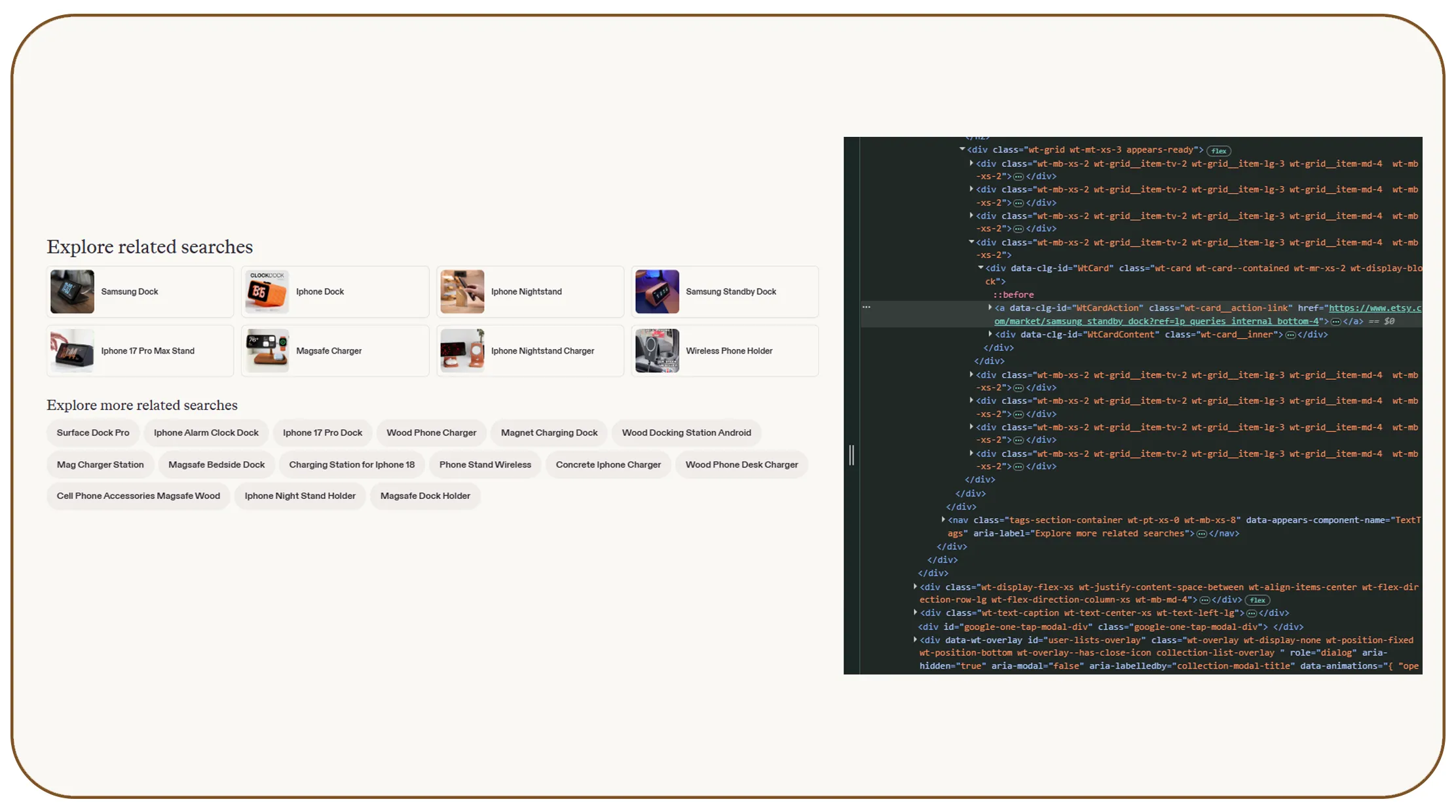The image size is (1456, 812).
Task: Select the ::before pseudo-element row
Action: pyautogui.click(x=1013, y=295)
